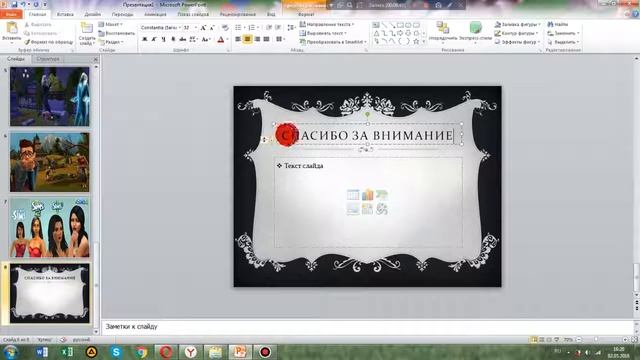Click Reset (Восстановить) slide button
Screen dimensions: 640x360
(117, 33)
